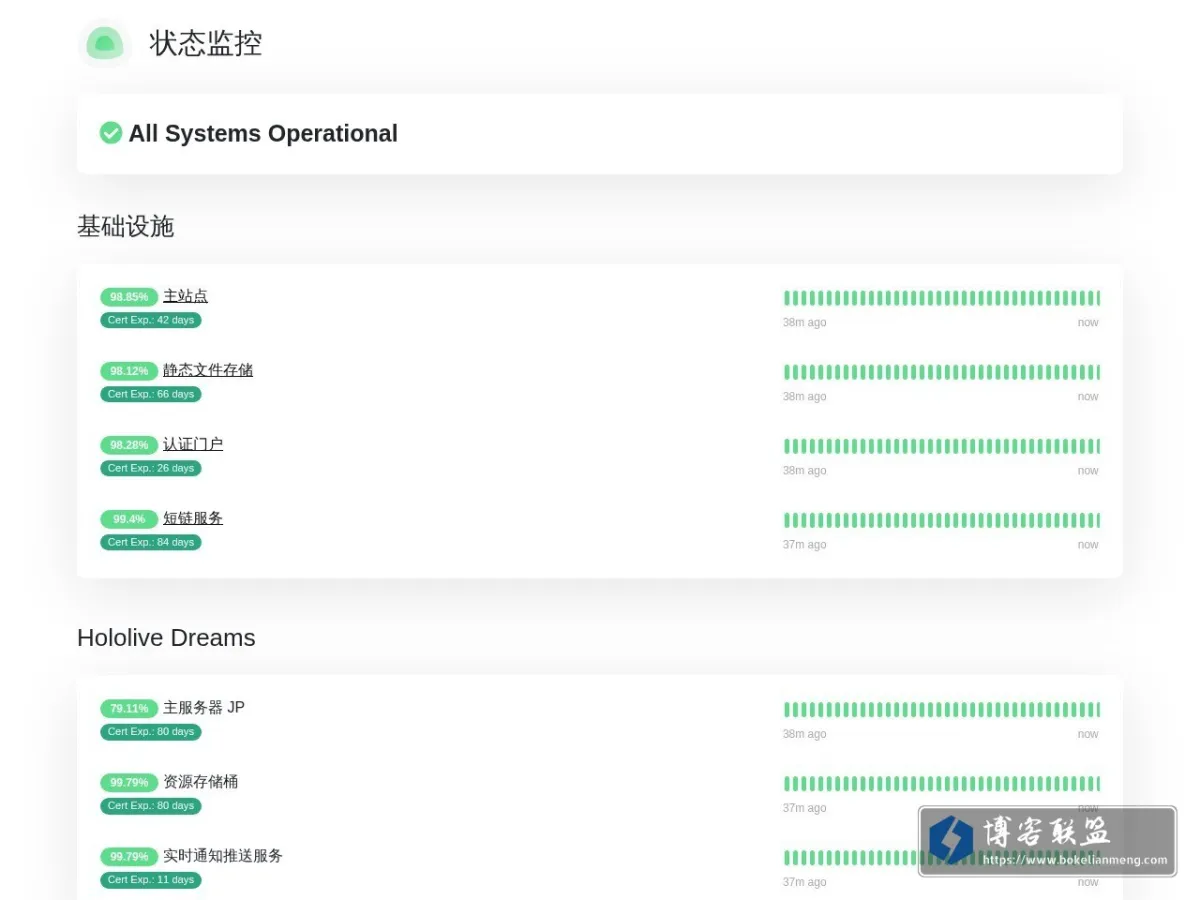
Task: Click the 98.12% badge for 静态文件存储
Action: point(129,371)
